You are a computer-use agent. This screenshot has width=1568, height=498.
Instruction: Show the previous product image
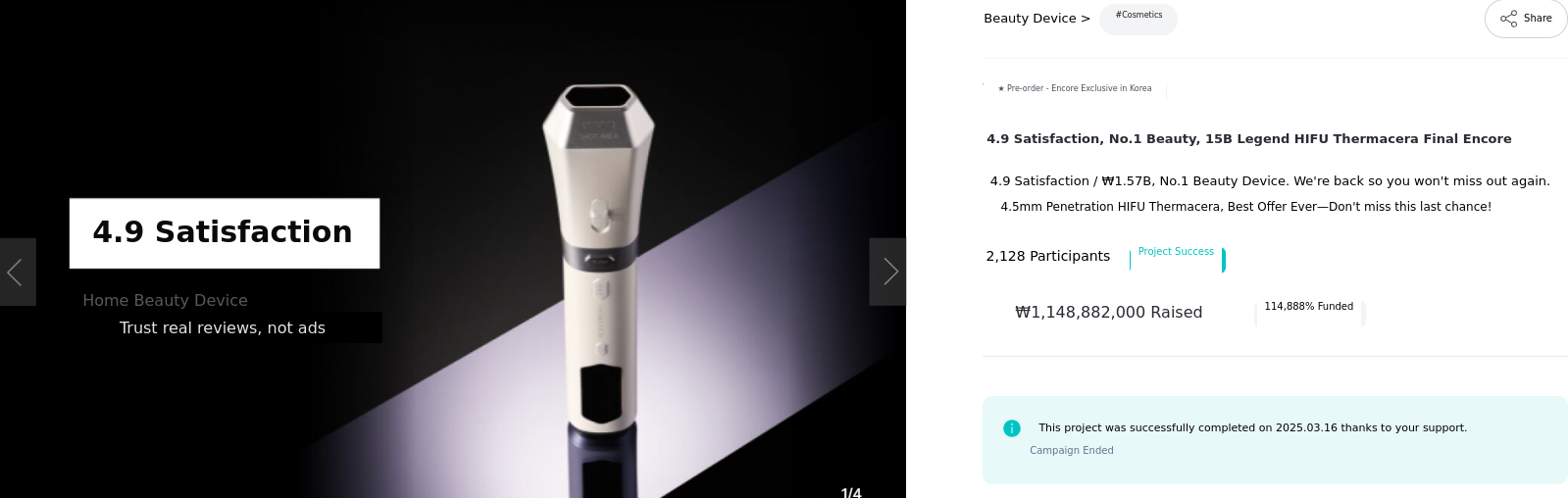[18, 272]
